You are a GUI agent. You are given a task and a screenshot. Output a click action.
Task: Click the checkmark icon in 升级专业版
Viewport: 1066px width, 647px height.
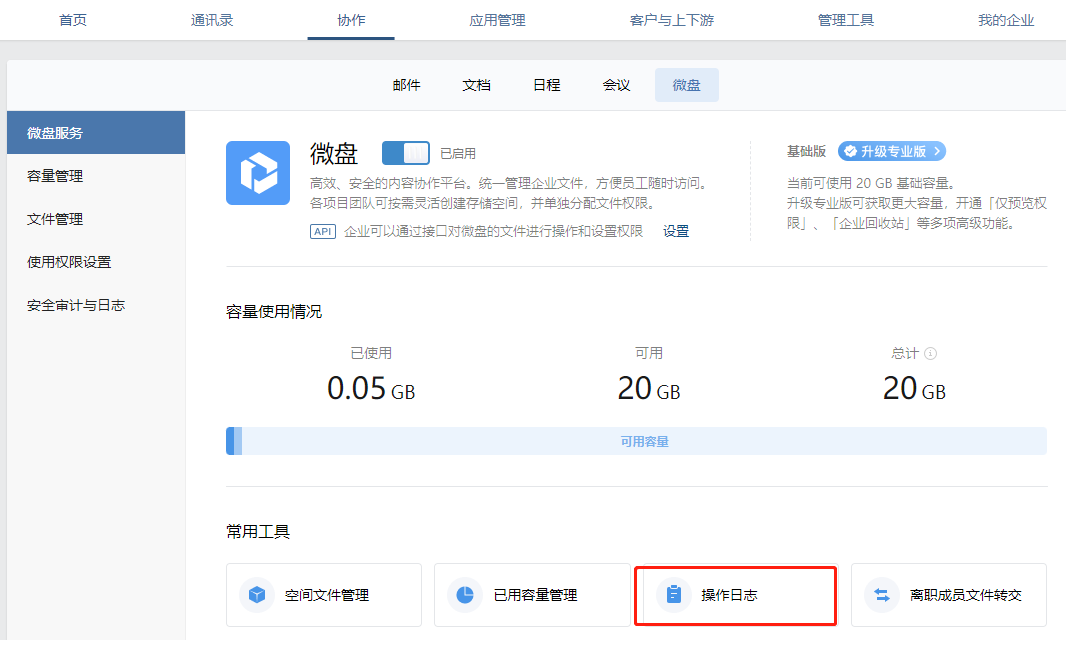pos(850,152)
